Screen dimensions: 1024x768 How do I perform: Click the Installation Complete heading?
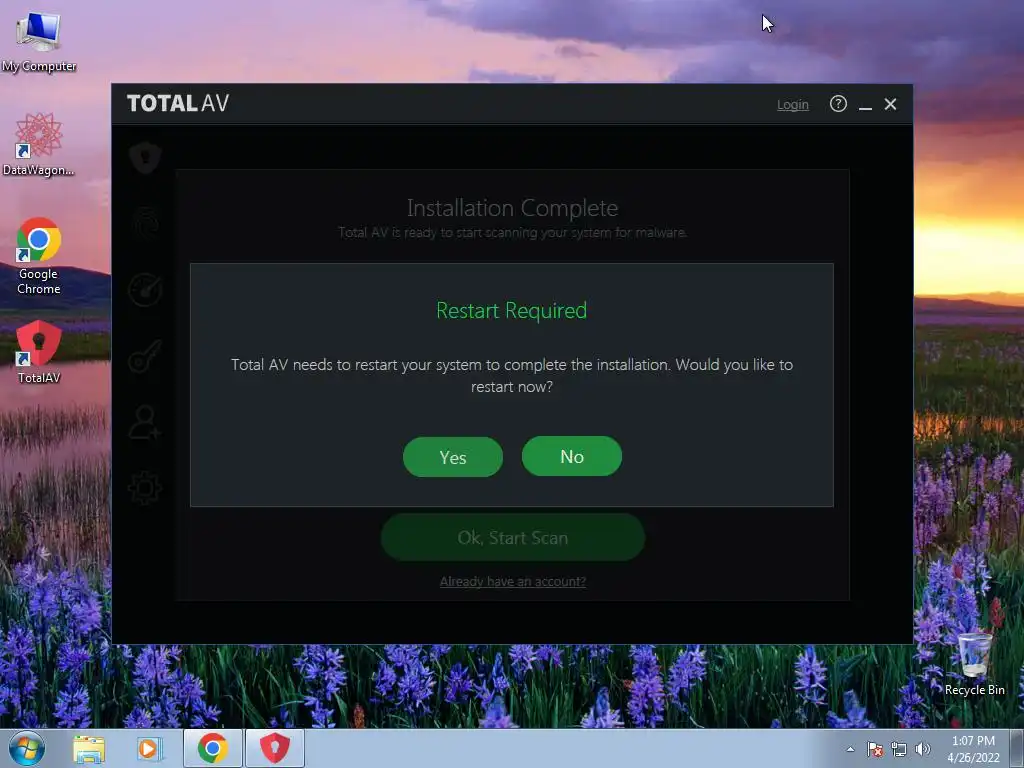point(512,208)
